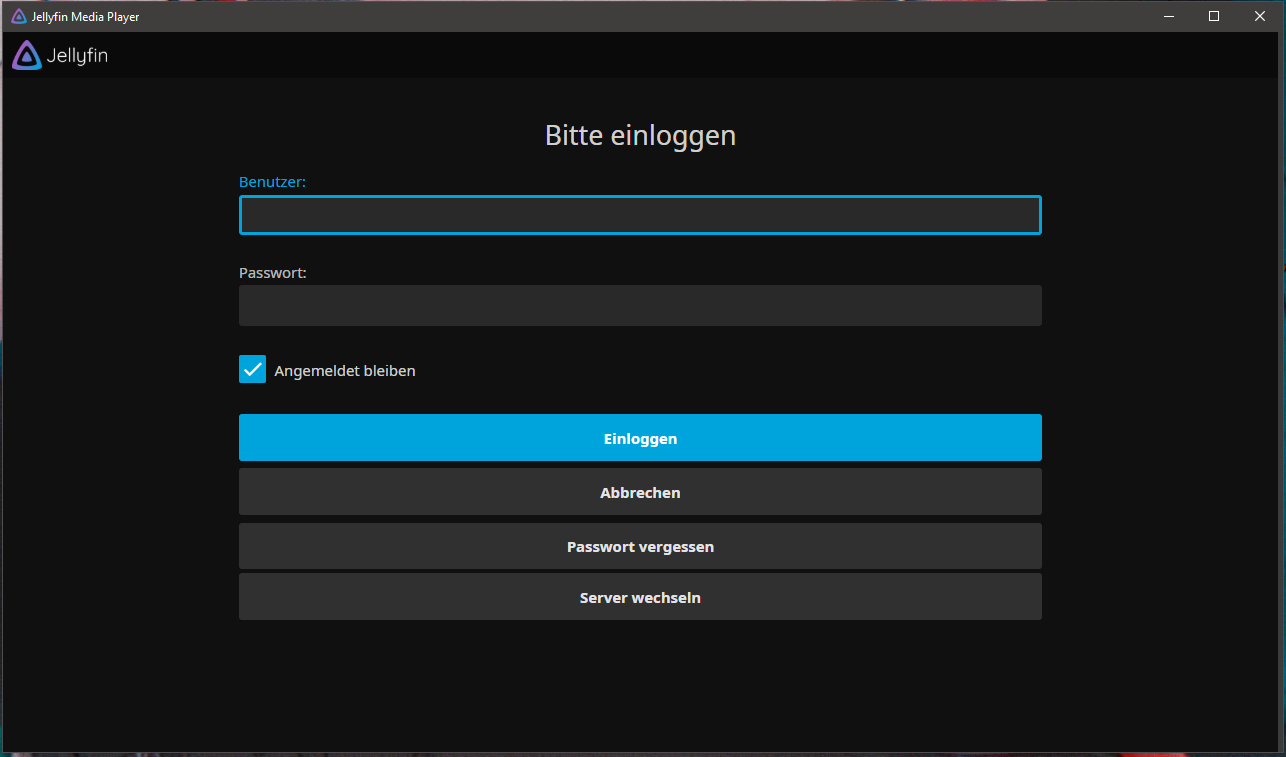Viewport: 1286px width, 757px height.
Task: Cancel login with the Abbrechen button
Action: click(x=640, y=492)
